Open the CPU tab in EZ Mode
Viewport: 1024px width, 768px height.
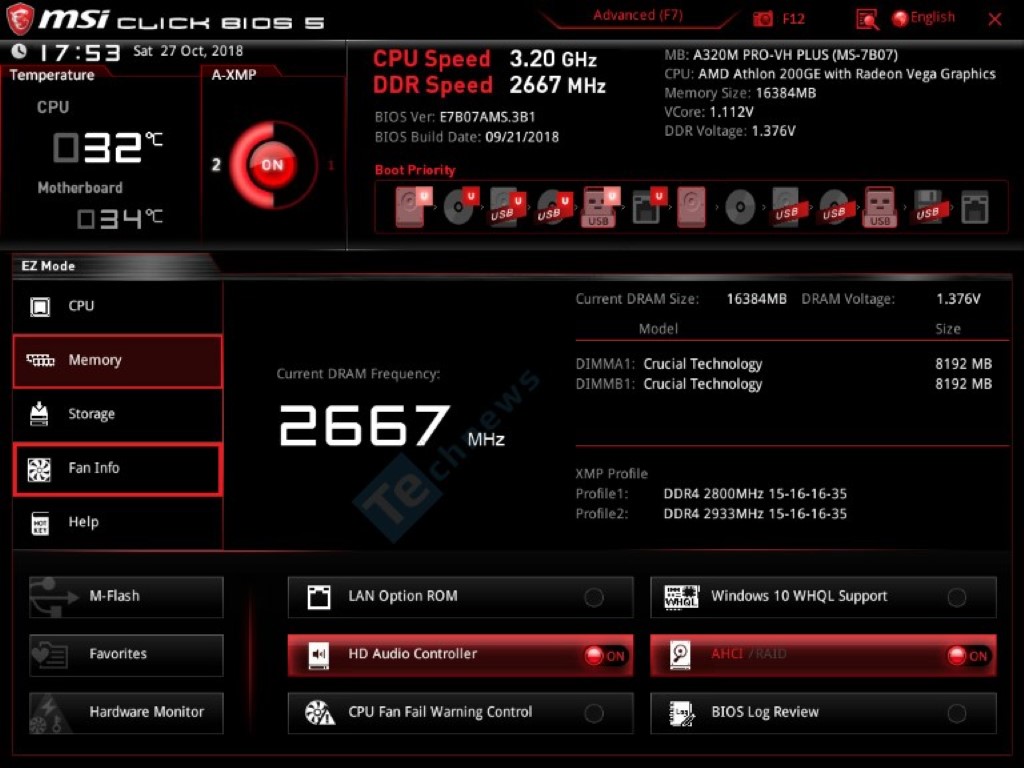click(x=118, y=306)
